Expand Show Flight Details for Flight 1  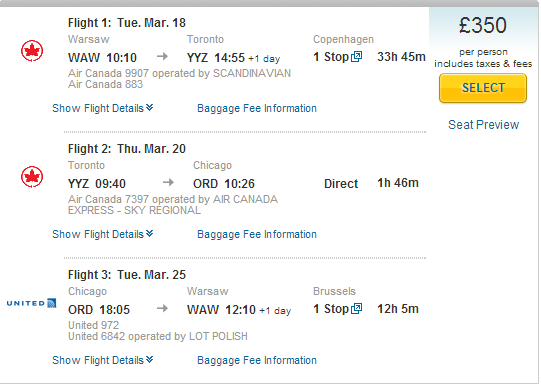pos(103,108)
